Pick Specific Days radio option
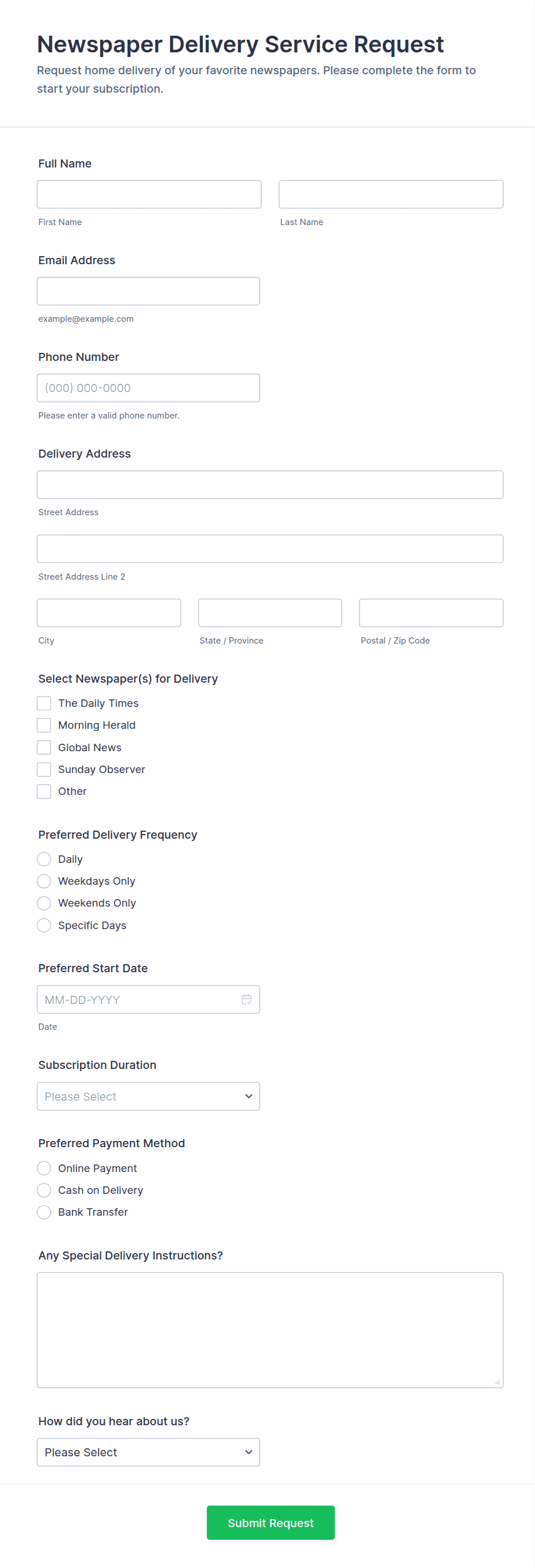The width and height of the screenshot is (535, 1568). pyautogui.click(x=44, y=925)
